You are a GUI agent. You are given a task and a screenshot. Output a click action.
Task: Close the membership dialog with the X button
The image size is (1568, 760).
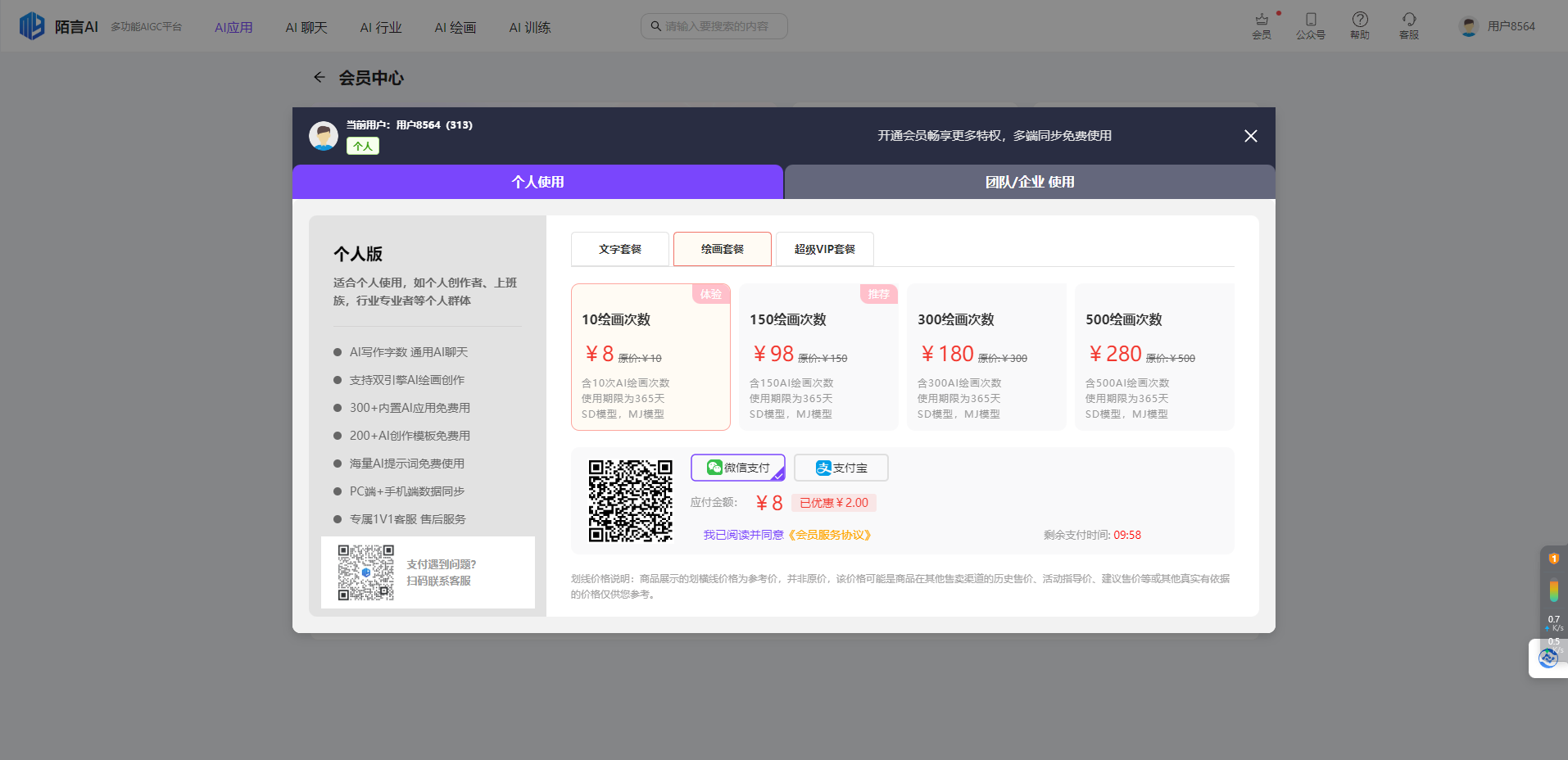(x=1250, y=136)
